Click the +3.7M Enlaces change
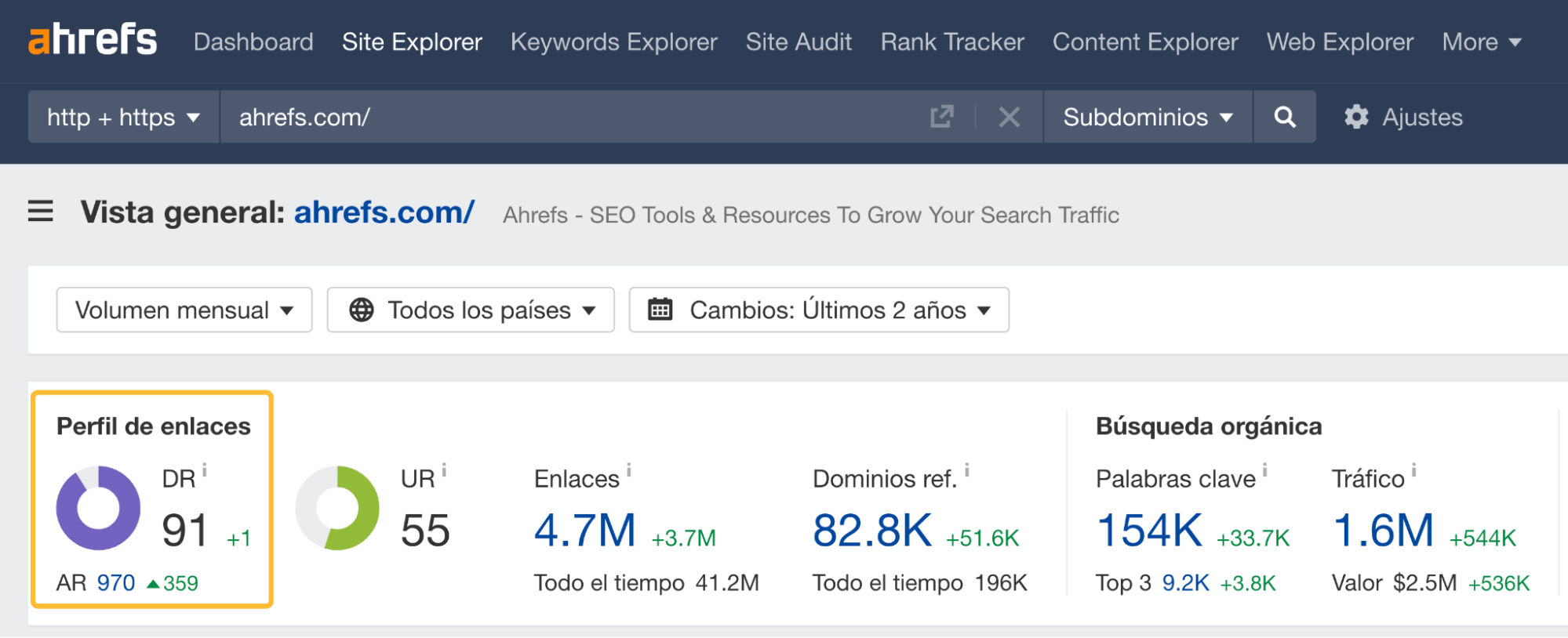The width and height of the screenshot is (1568, 638). click(684, 538)
